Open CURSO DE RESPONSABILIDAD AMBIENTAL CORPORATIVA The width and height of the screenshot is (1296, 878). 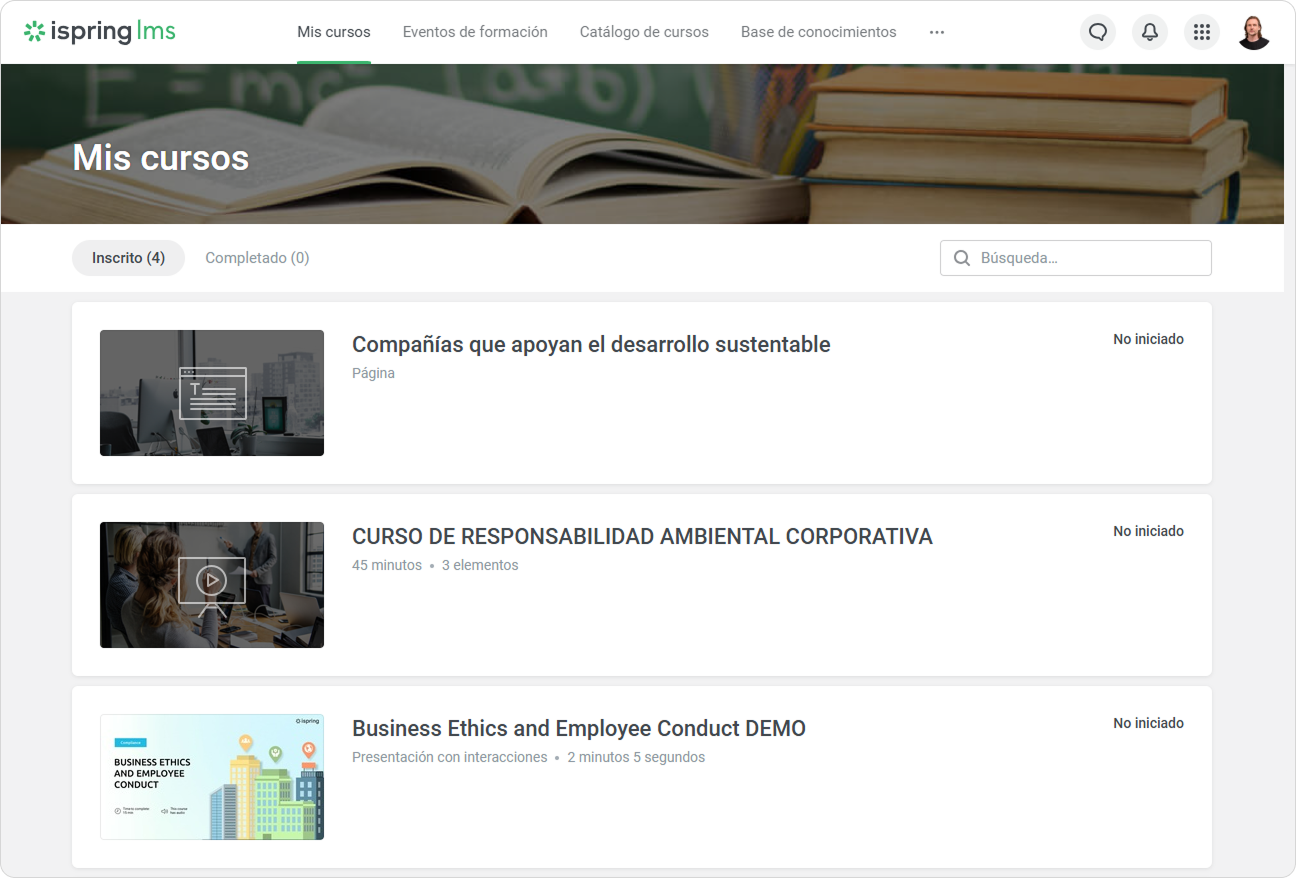(x=642, y=537)
